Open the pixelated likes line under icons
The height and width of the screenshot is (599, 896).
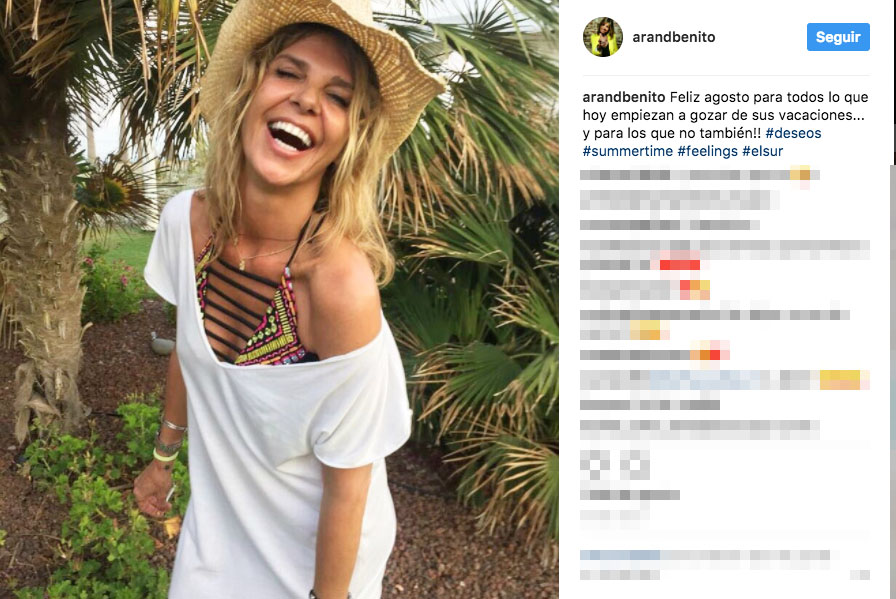630,495
